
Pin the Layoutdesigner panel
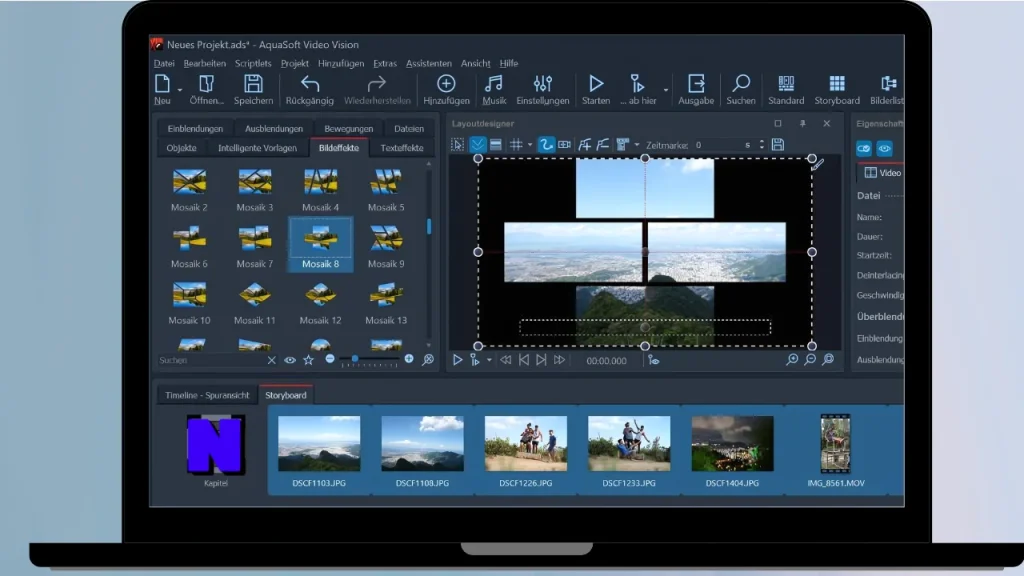click(x=803, y=123)
